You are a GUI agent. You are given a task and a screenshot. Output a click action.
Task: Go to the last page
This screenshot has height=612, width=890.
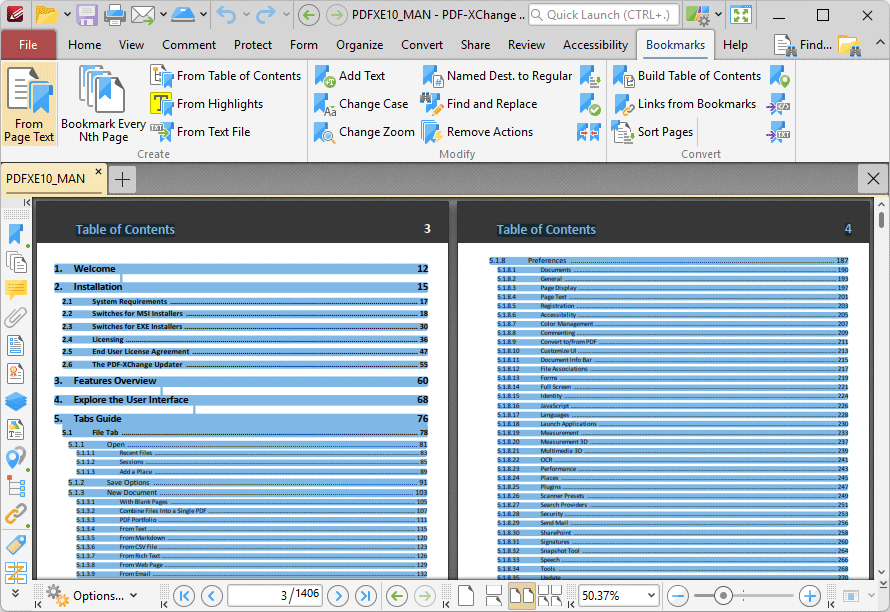[366, 596]
